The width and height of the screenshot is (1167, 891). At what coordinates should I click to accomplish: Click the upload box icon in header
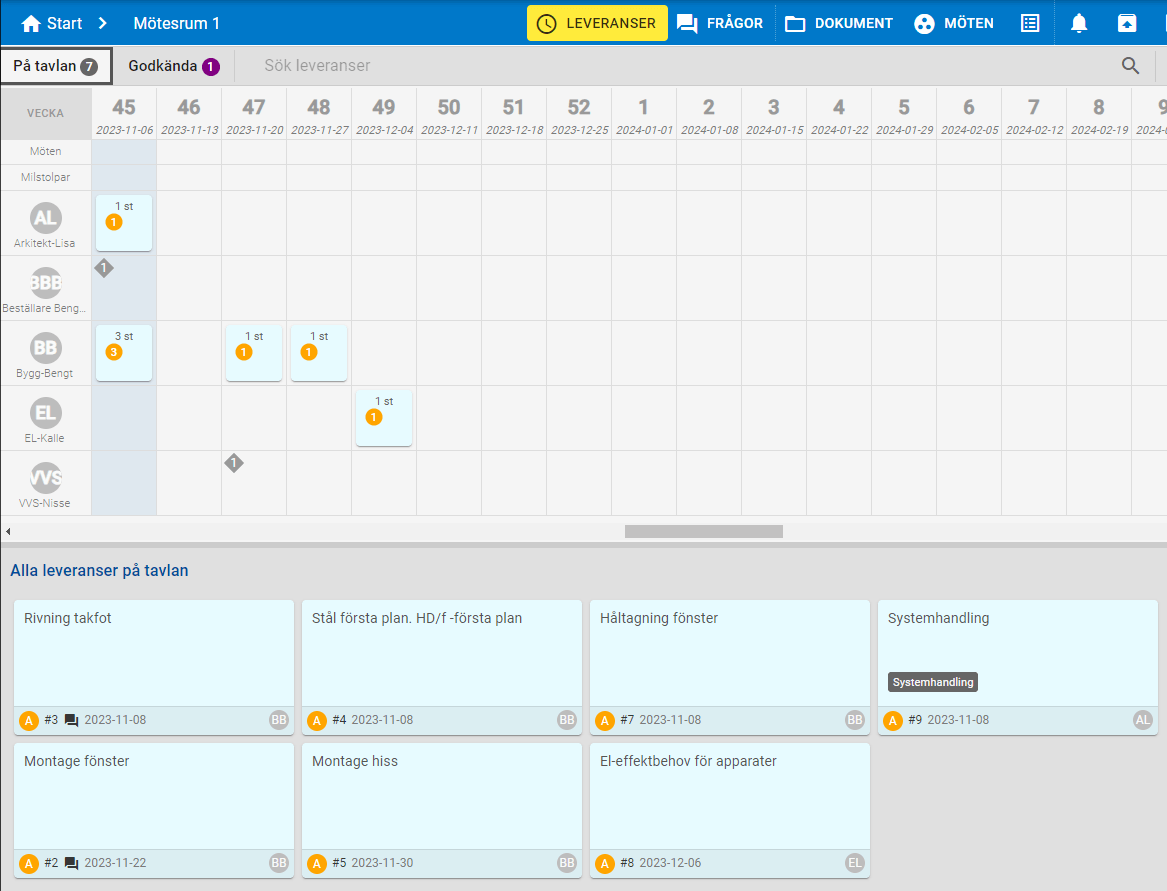pyautogui.click(x=1127, y=23)
